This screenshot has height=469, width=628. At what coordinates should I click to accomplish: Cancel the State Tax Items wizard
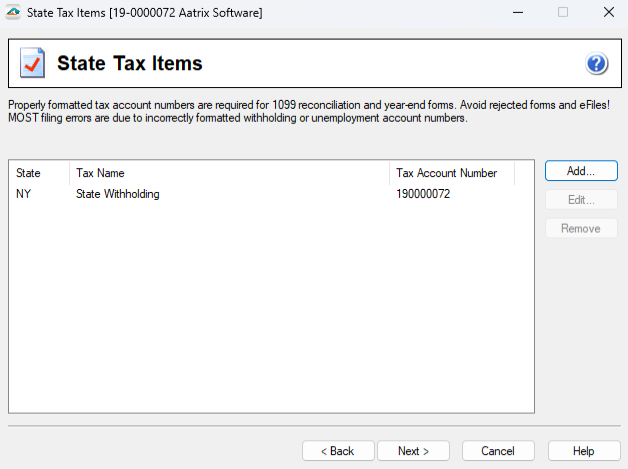[498, 451]
